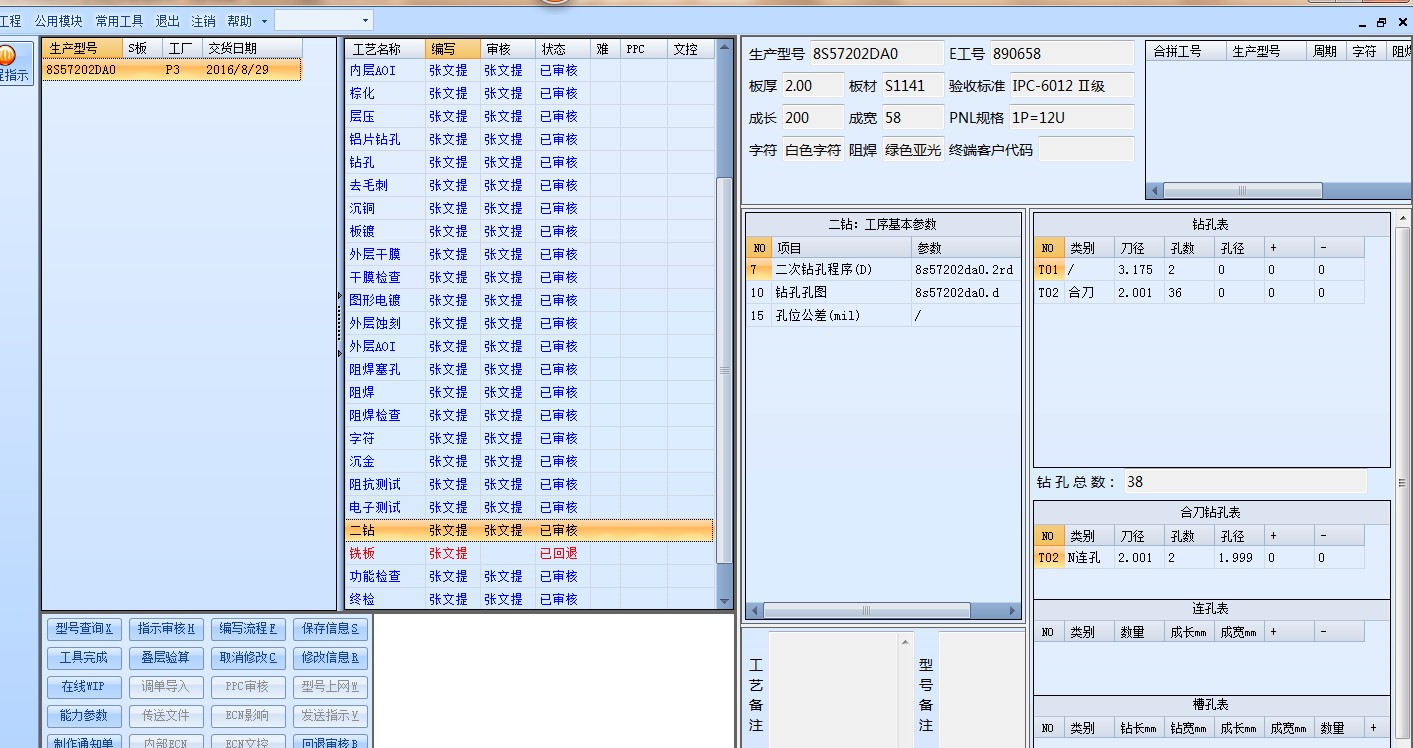Image resolution: width=1413 pixels, height=748 pixels.
Task: Select the 层压 process row
Action: [x=531, y=116]
